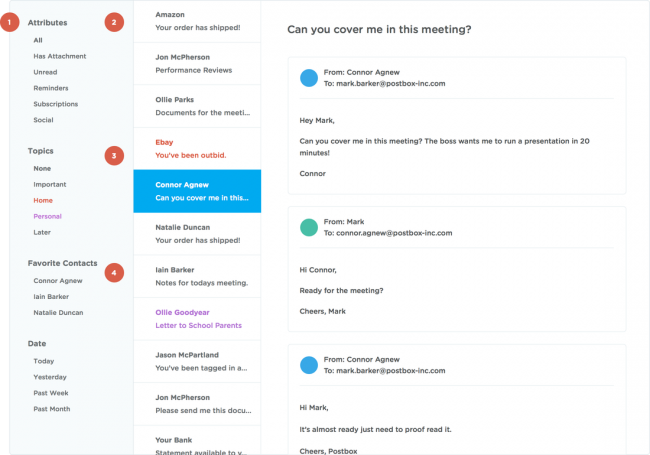The height and width of the screenshot is (455, 650).
Task: Click the red number 4 annotation marker
Action: (114, 271)
